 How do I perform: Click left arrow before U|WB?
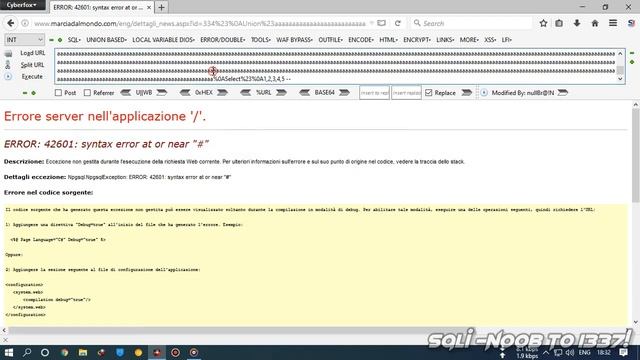point(126,93)
